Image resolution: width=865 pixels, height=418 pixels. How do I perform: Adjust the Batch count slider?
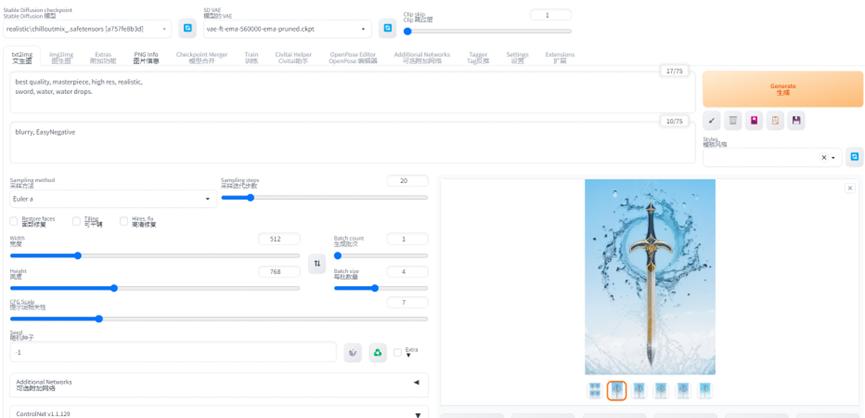coord(381,256)
